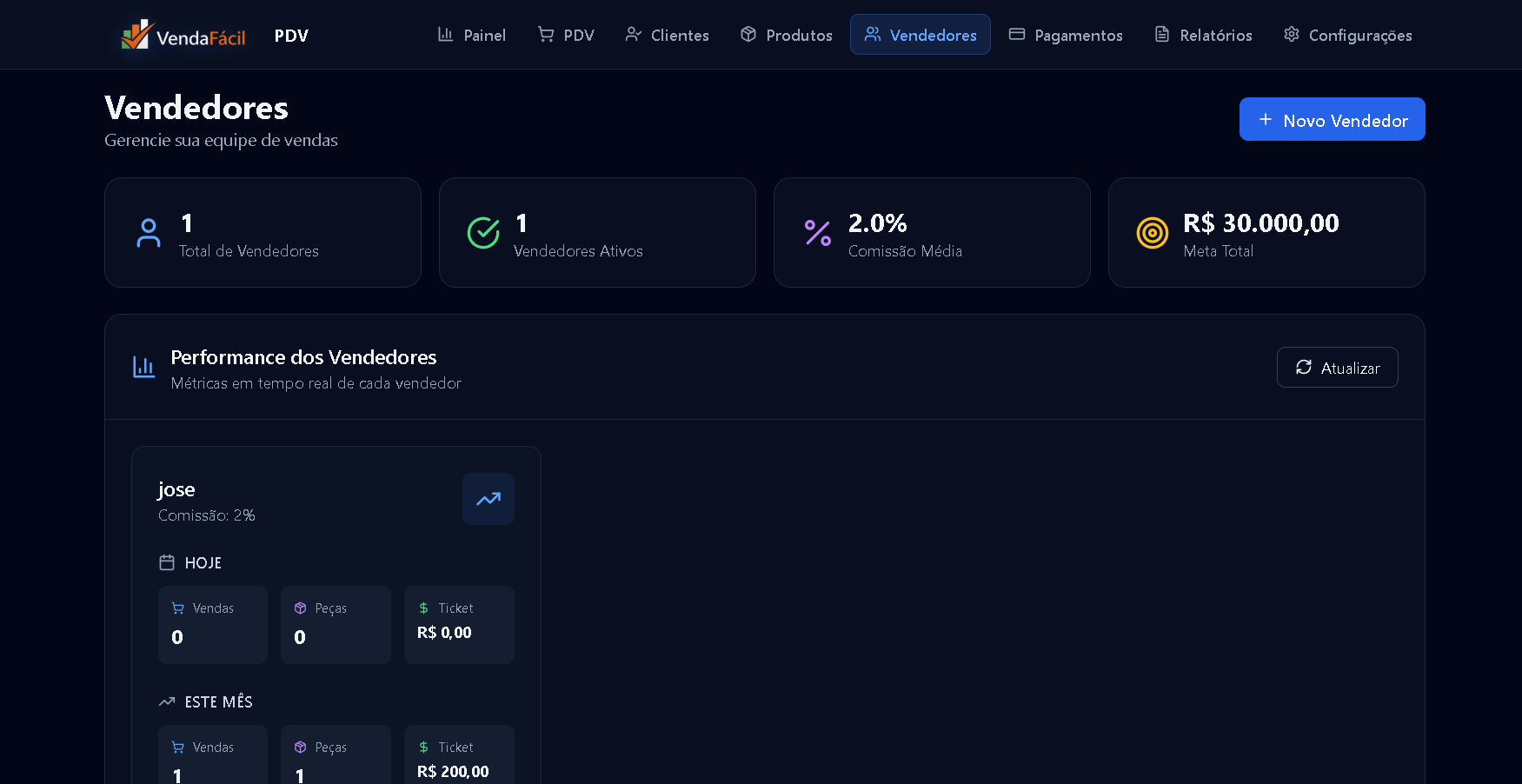
Task: Click the vendor name jose
Action: point(176,489)
